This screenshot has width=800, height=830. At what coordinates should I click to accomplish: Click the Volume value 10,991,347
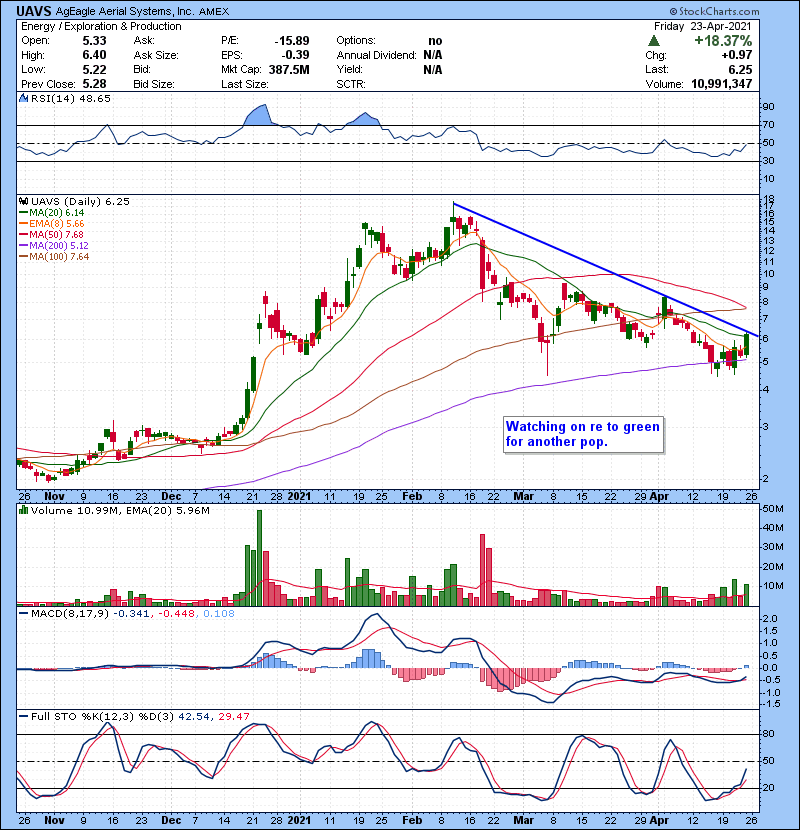point(722,84)
